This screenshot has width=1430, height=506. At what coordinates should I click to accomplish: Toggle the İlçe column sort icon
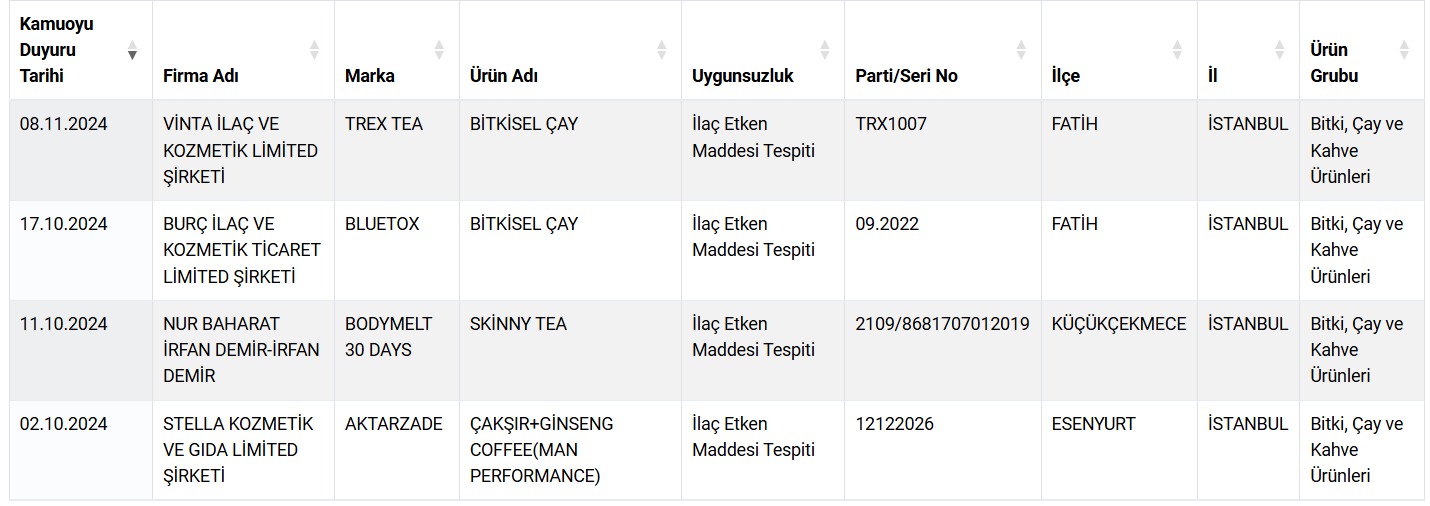[1177, 50]
